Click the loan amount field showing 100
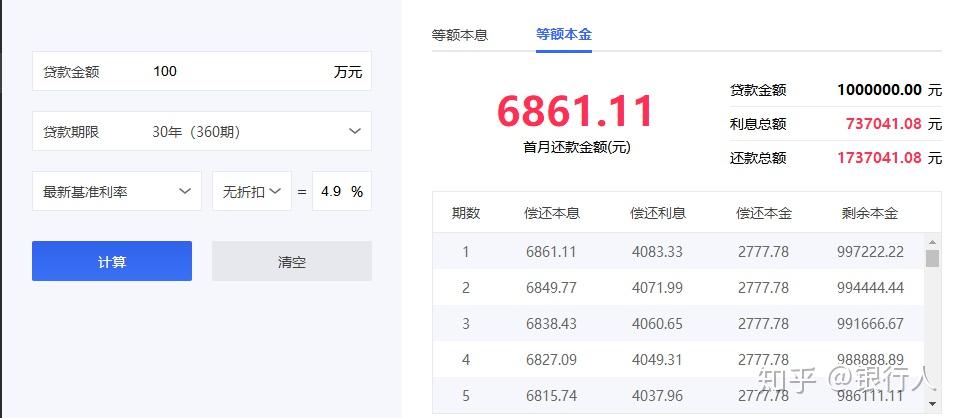 (202, 71)
